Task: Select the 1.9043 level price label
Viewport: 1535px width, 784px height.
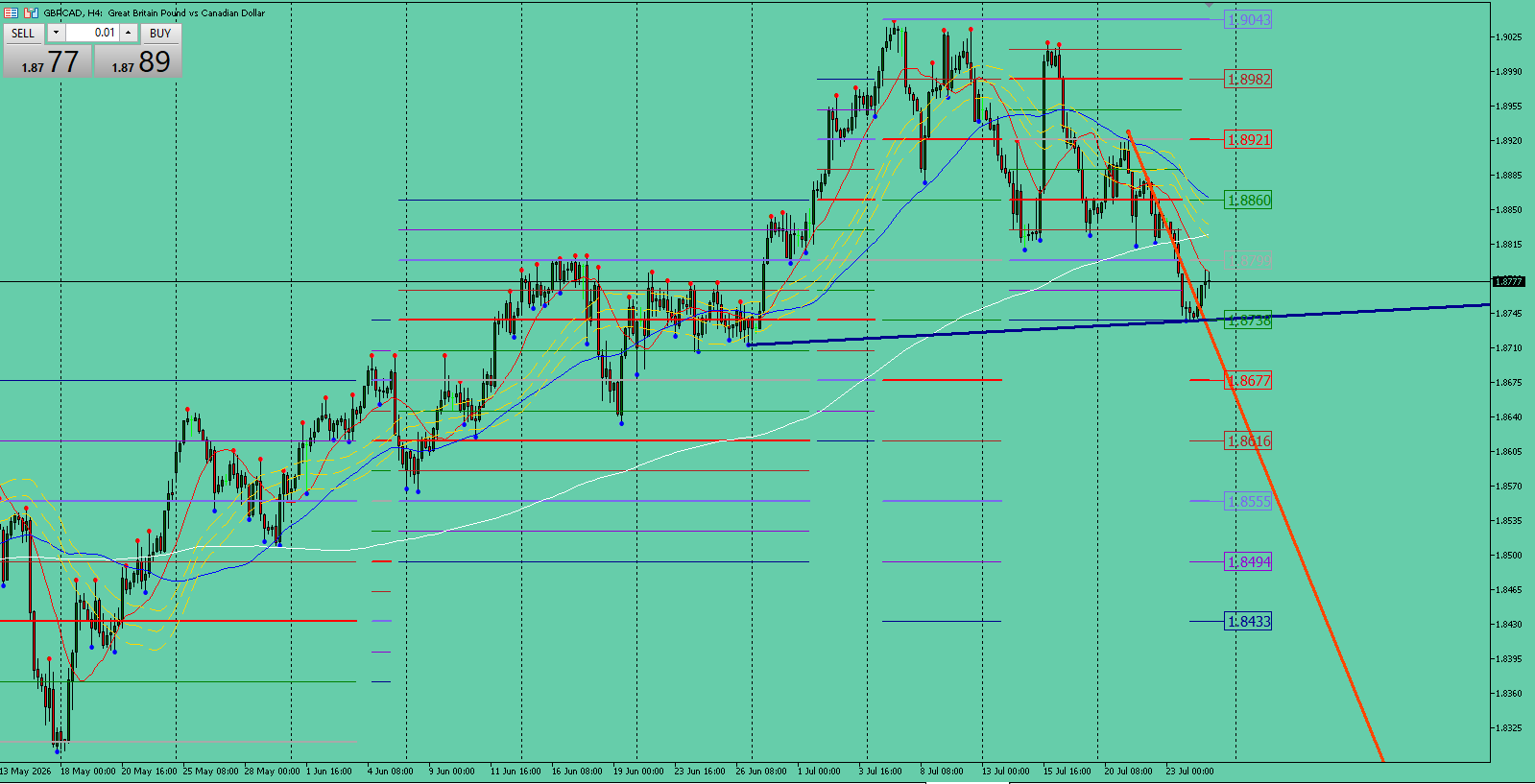Action: [1249, 19]
